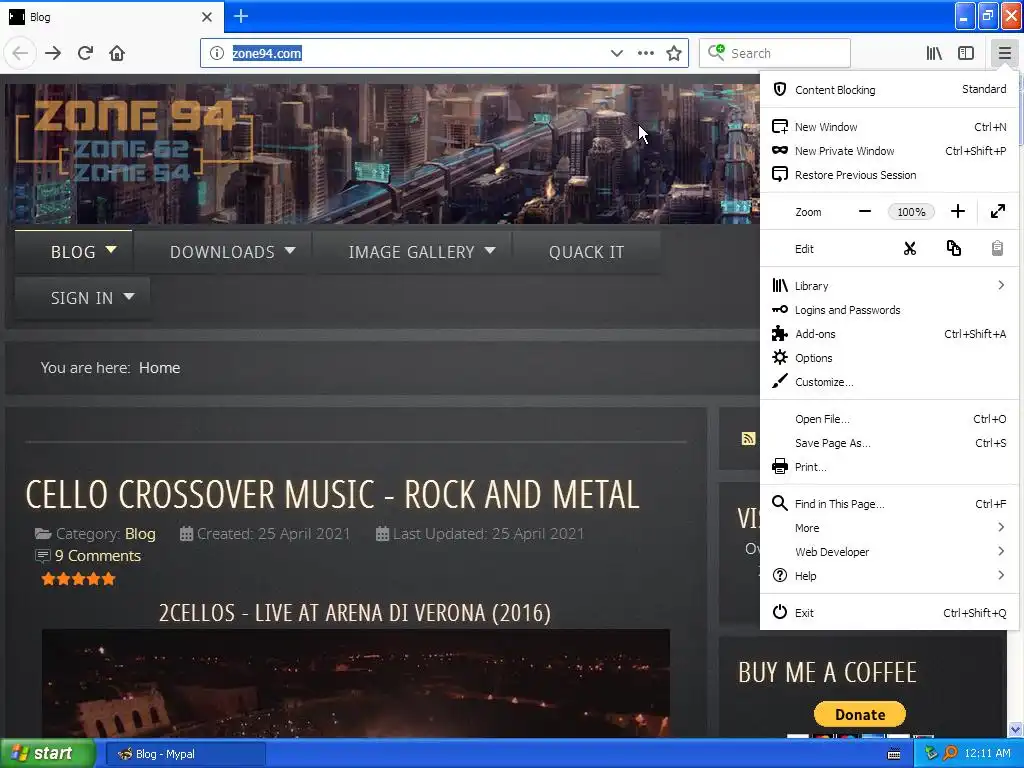Close the Blog tab
This screenshot has width=1024, height=768.
click(x=207, y=17)
